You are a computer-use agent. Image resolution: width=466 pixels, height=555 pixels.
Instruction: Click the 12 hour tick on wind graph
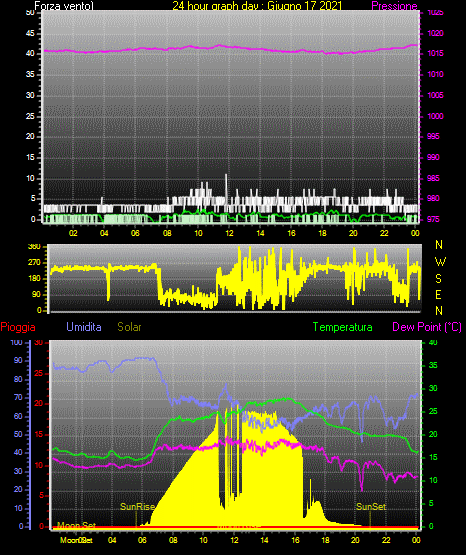pos(229,233)
